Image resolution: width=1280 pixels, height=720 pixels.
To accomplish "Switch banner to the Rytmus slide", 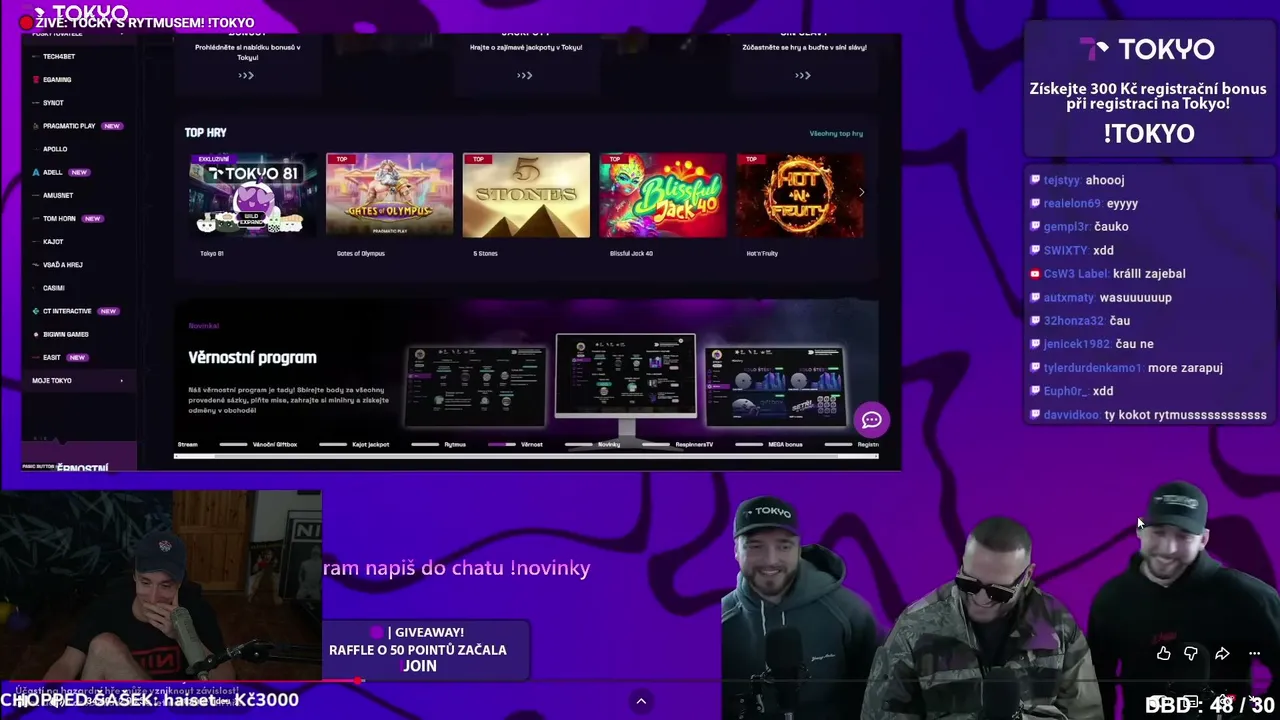I will pos(455,444).
